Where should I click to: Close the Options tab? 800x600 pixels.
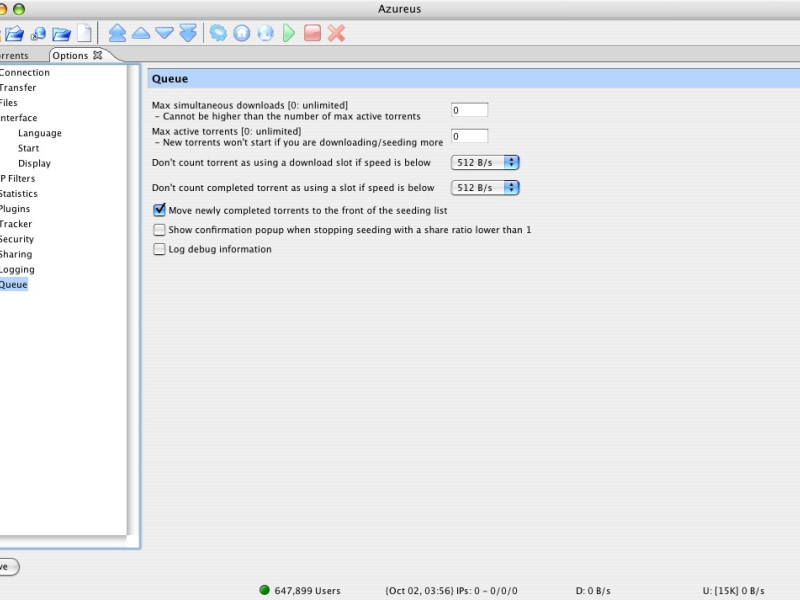click(x=97, y=55)
